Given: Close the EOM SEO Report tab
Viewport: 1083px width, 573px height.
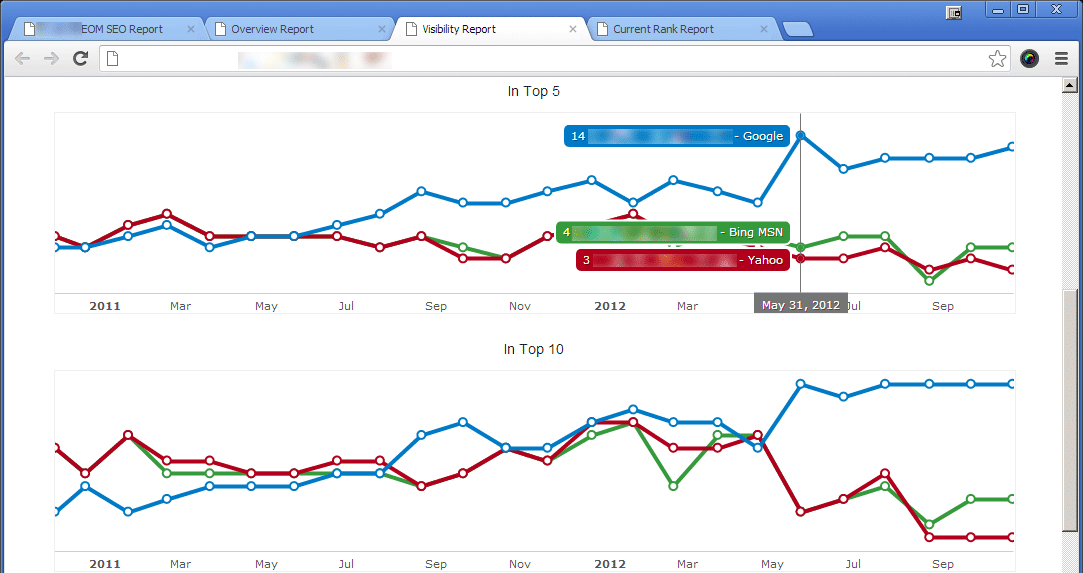Looking at the screenshot, I should [x=191, y=29].
